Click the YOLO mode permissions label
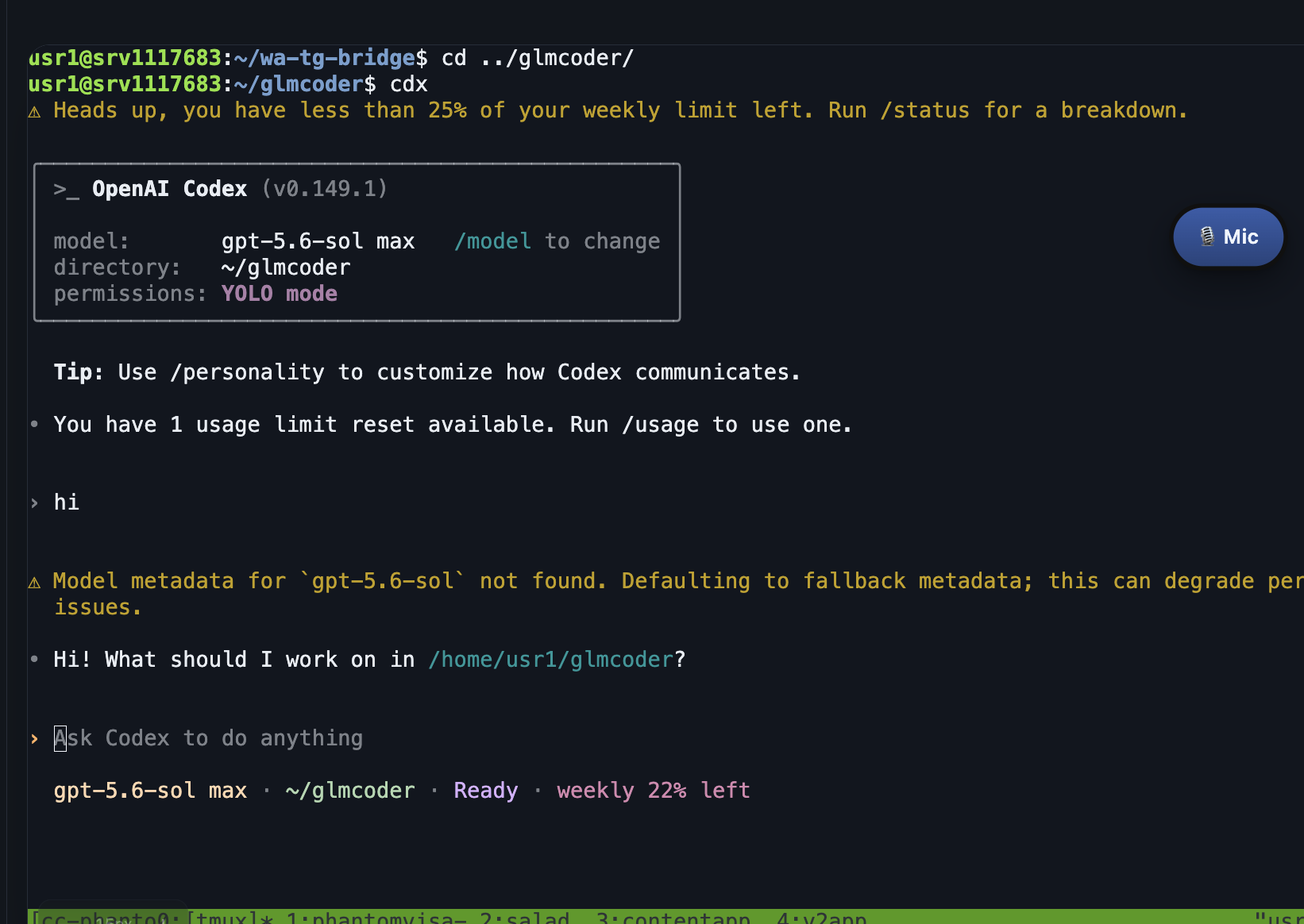This screenshot has width=1304, height=924. pos(280,294)
